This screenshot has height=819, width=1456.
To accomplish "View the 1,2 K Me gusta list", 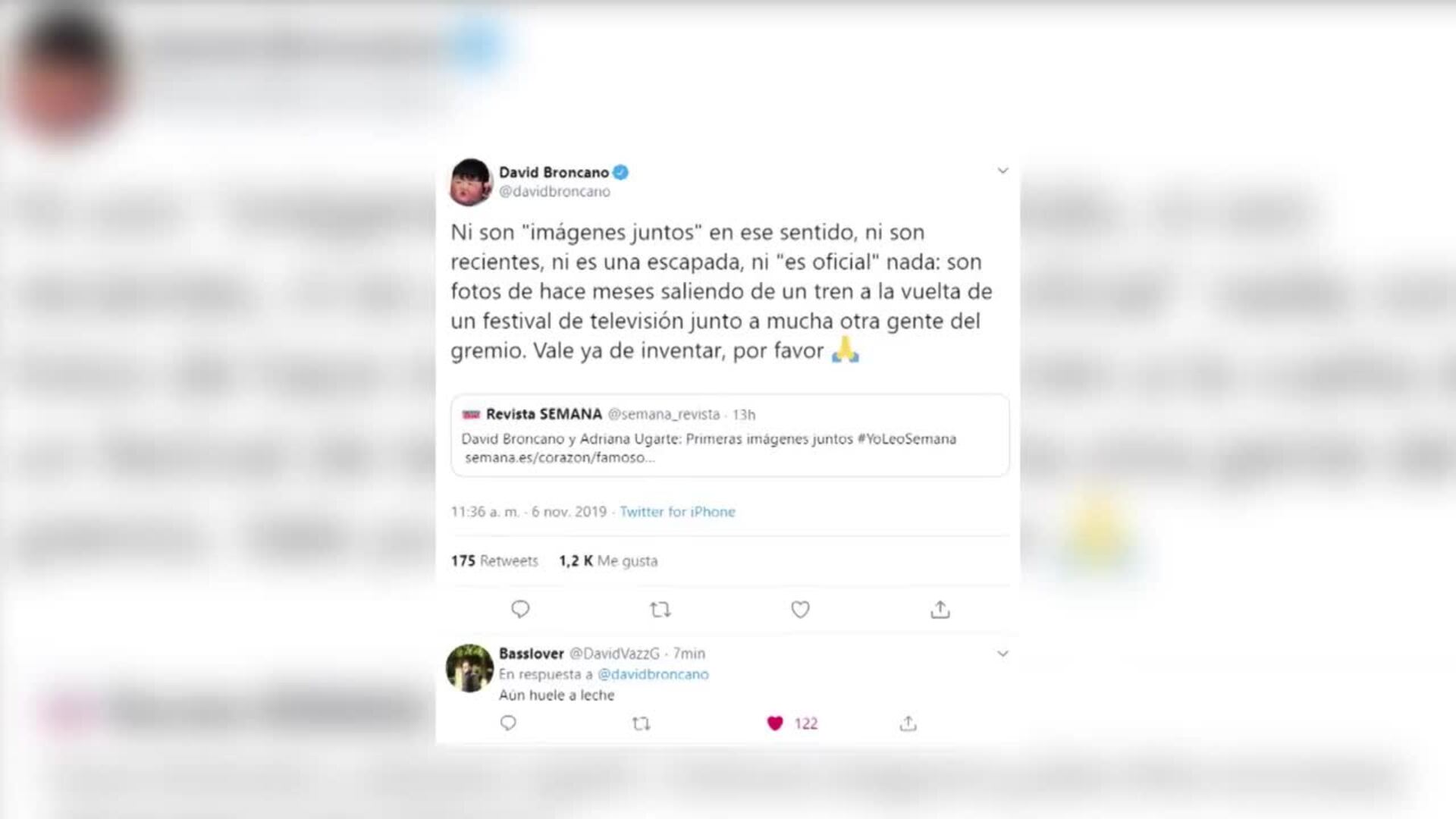I will pos(608,561).
